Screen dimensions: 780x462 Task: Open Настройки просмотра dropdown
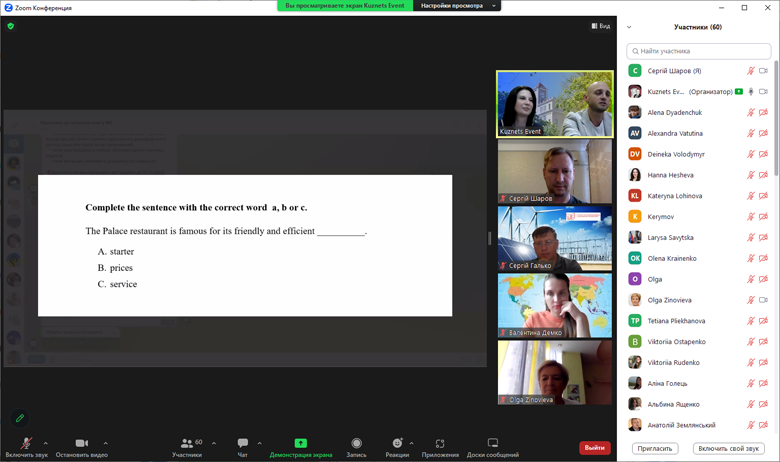pos(457,5)
